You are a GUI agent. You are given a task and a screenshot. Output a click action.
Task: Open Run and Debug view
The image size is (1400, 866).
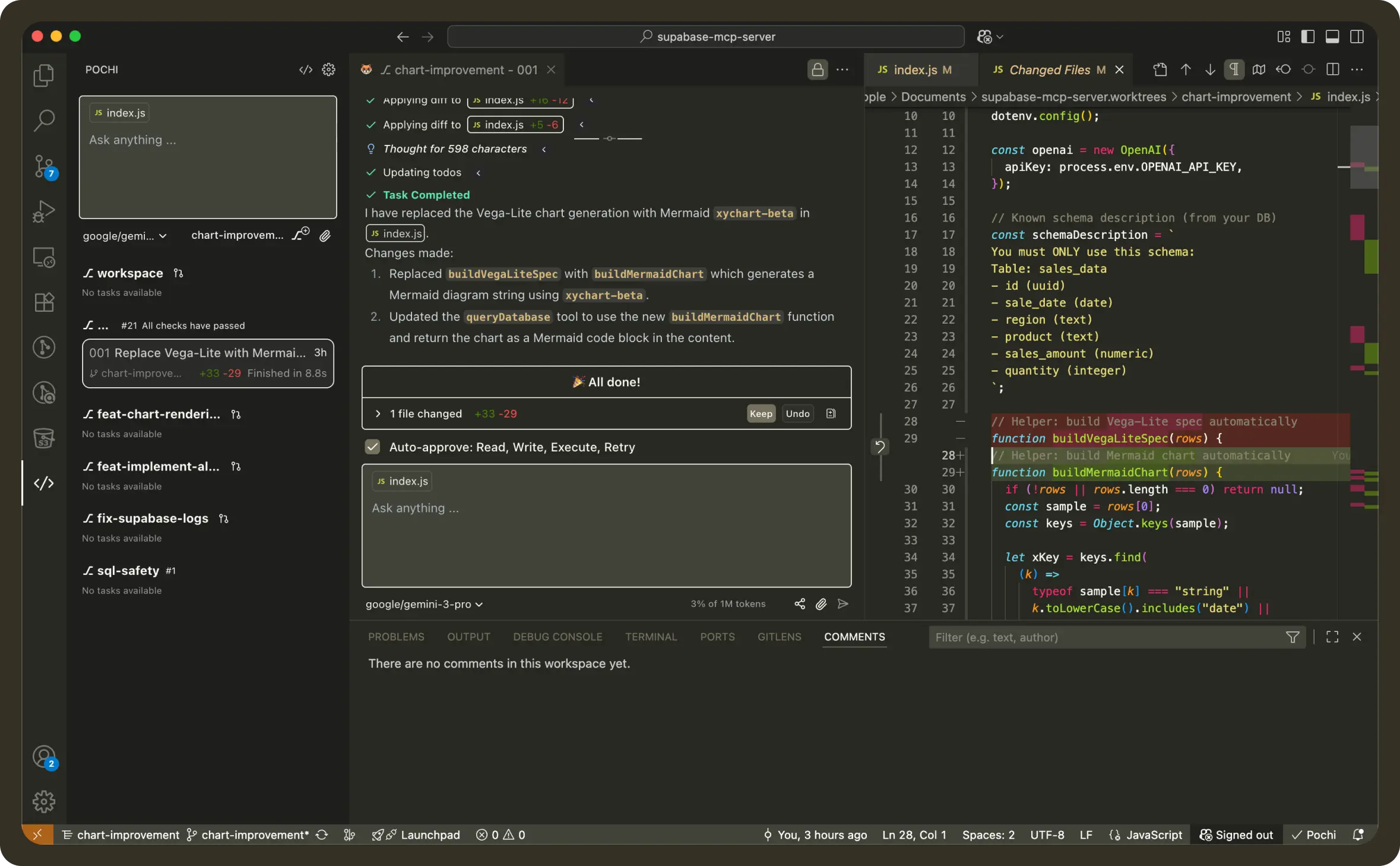pos(44,211)
